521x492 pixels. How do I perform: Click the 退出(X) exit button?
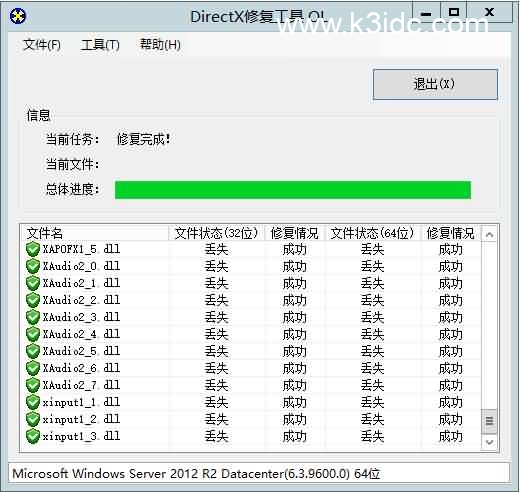click(435, 84)
